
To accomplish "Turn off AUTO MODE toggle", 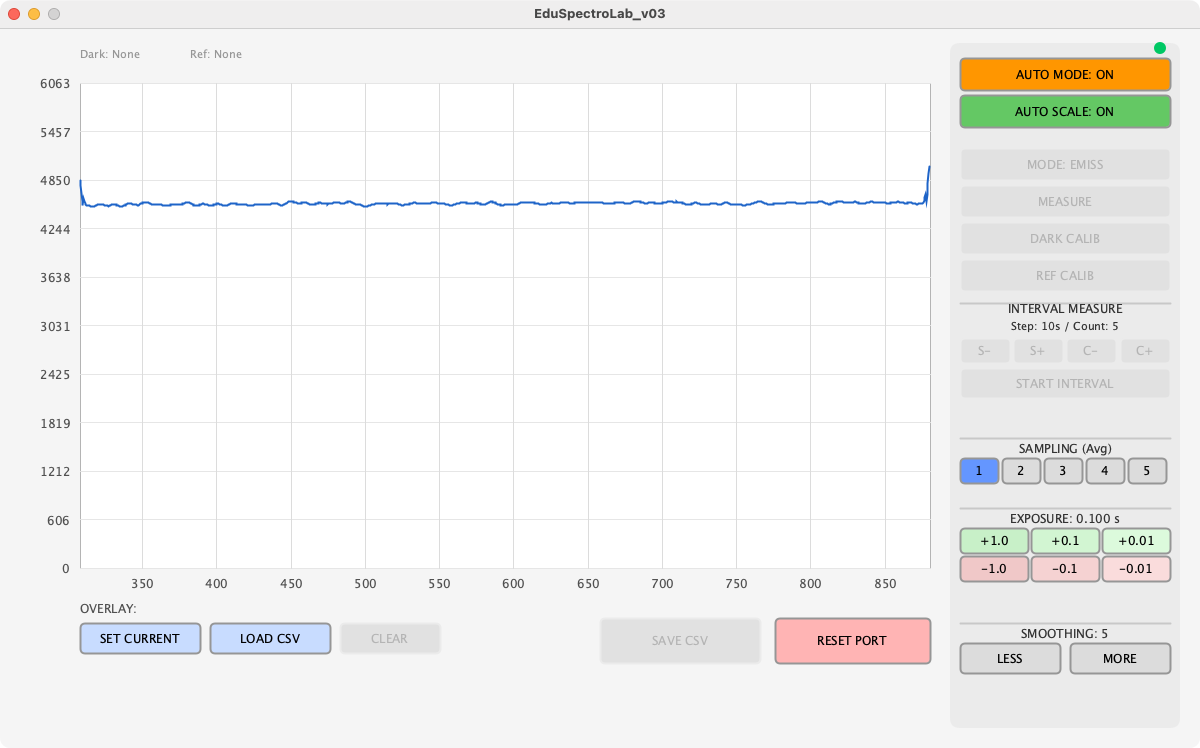I will (x=1065, y=75).
